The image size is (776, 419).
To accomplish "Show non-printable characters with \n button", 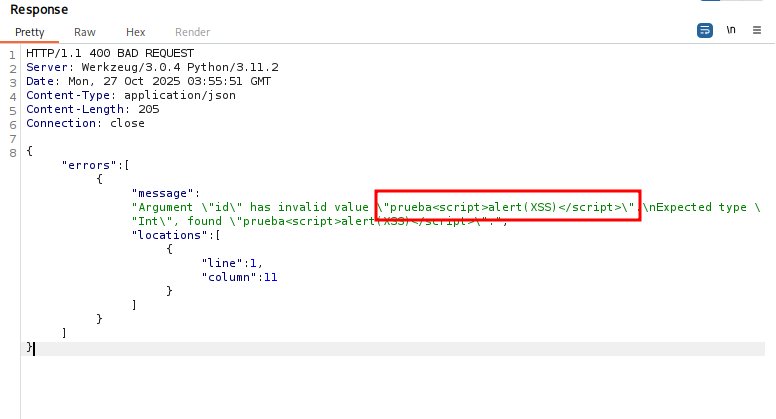I will pyautogui.click(x=731, y=31).
